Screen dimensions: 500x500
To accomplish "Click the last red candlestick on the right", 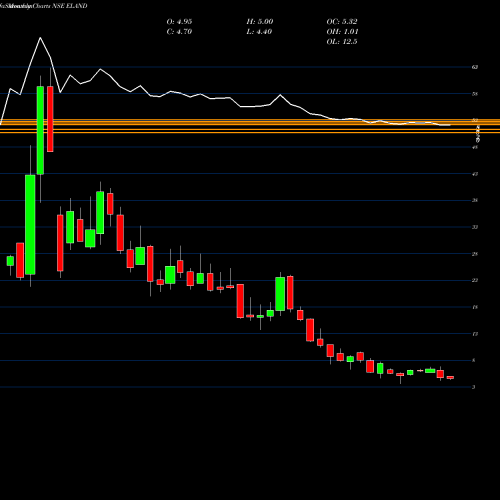I will click(x=450, y=377).
